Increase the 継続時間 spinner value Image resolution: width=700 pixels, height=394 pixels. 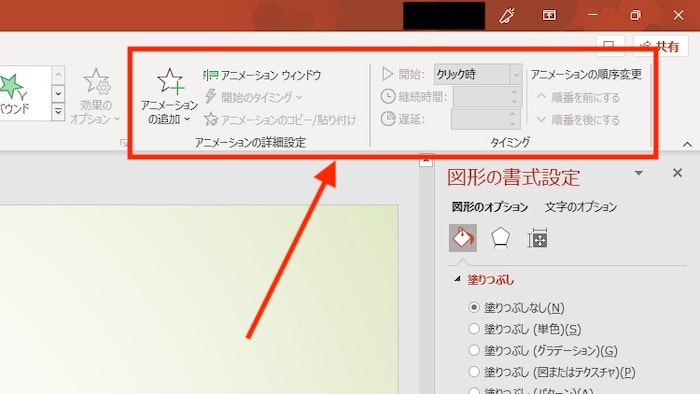[514, 91]
